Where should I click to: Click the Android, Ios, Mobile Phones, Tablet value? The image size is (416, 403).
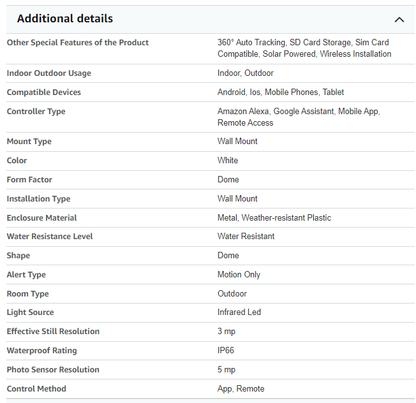coord(281,92)
